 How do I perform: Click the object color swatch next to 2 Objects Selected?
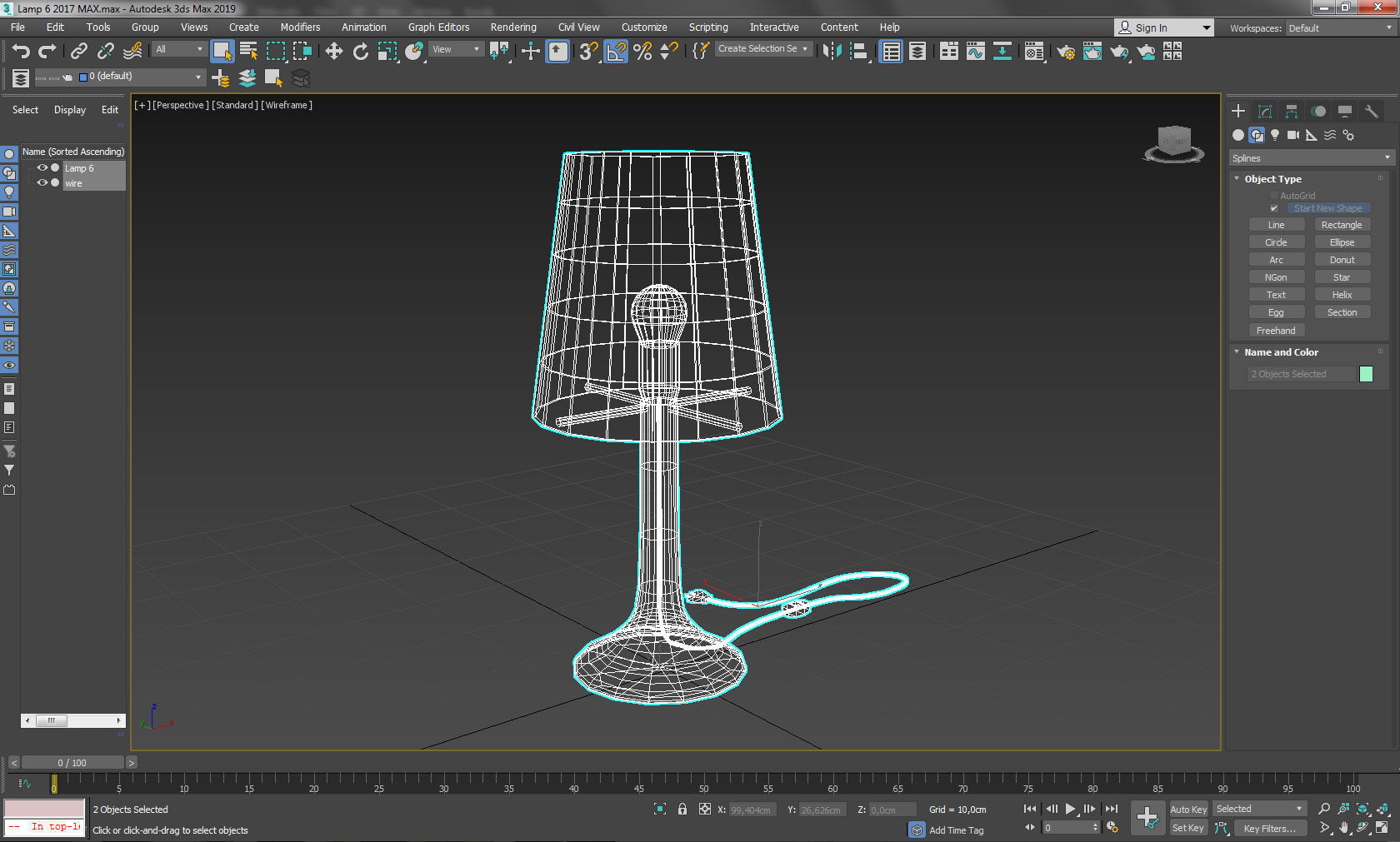1366,374
